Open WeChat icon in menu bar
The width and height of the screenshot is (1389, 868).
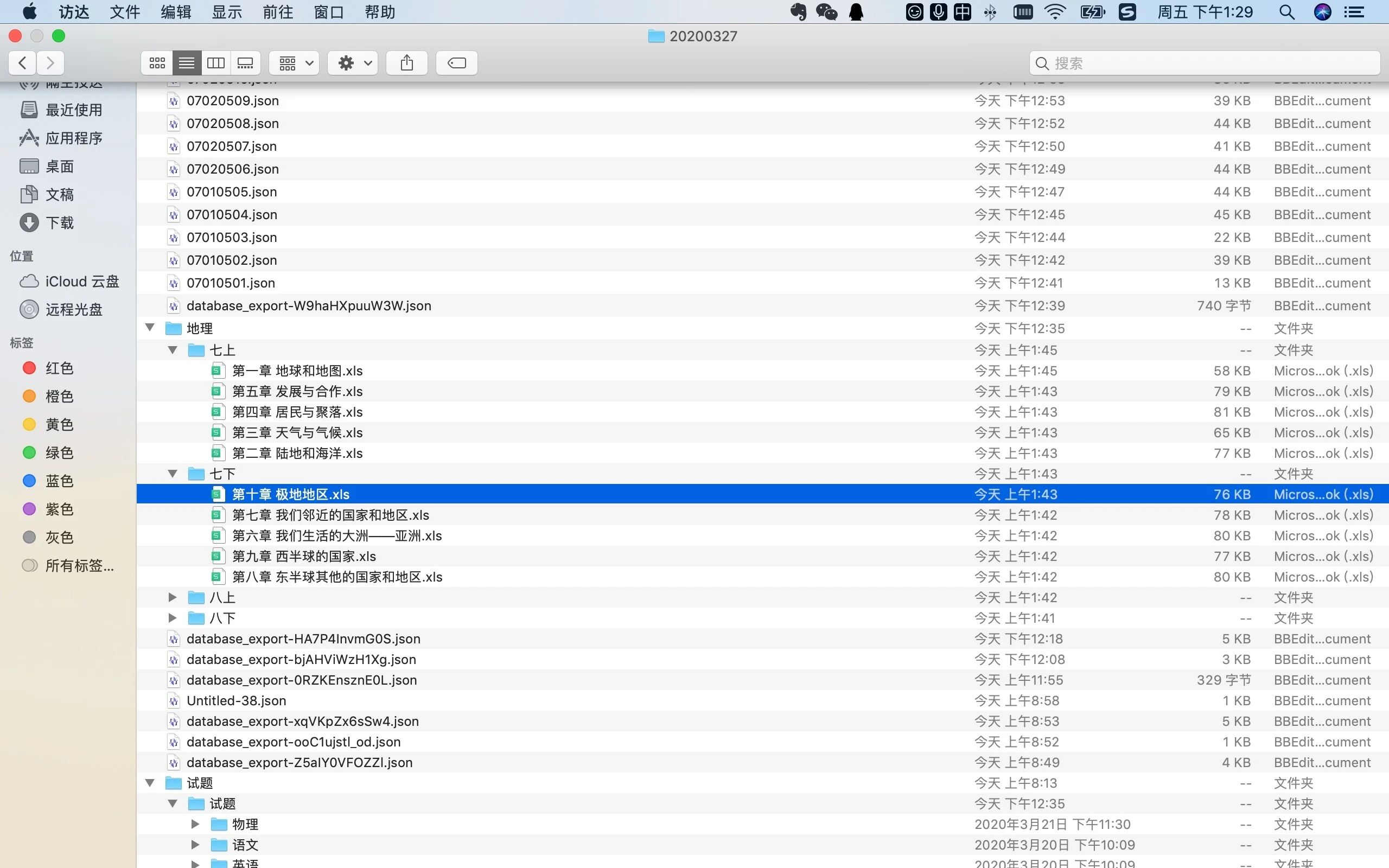[x=826, y=12]
